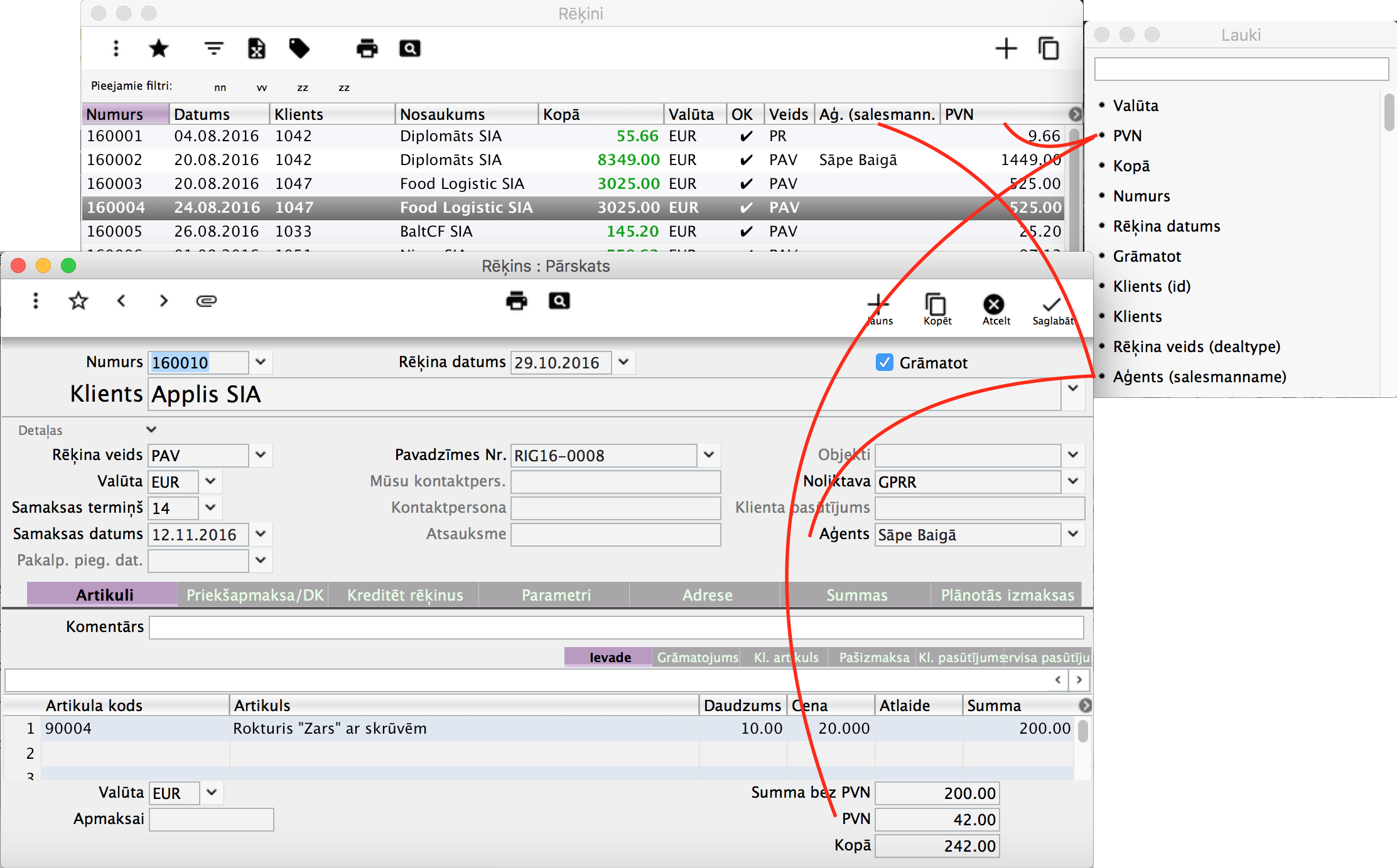Click the Atcelt cancel icon
Image resolution: width=1397 pixels, height=868 pixels.
(x=994, y=305)
